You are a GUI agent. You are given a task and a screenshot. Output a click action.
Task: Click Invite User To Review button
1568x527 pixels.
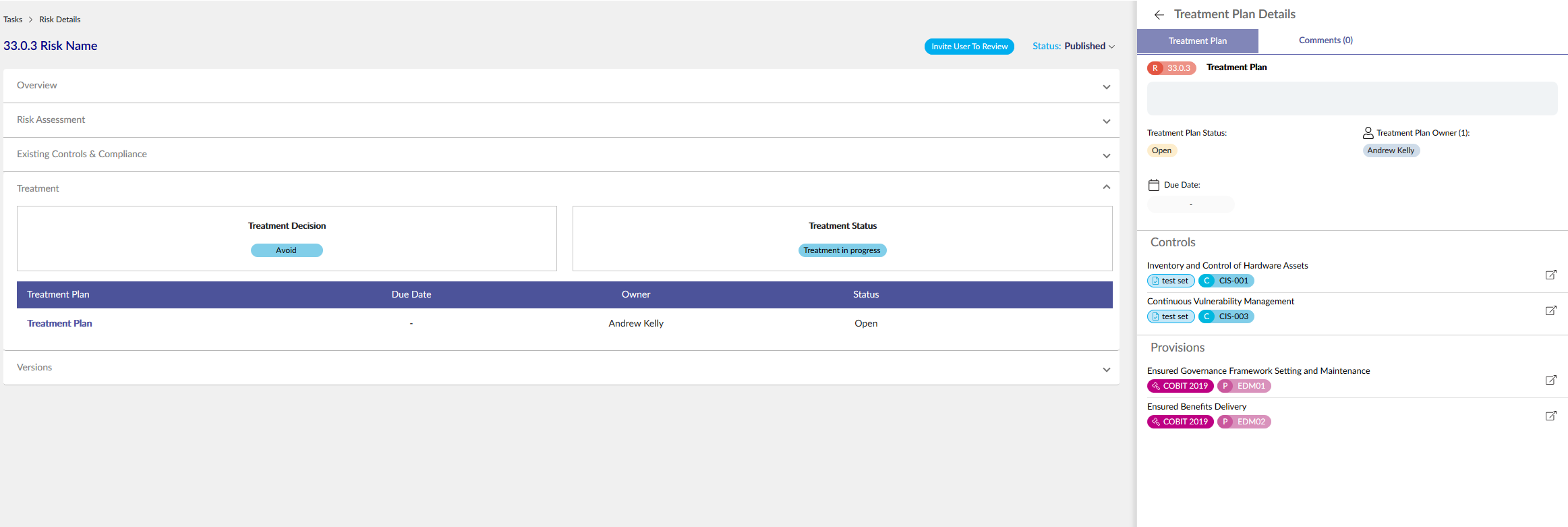969,47
